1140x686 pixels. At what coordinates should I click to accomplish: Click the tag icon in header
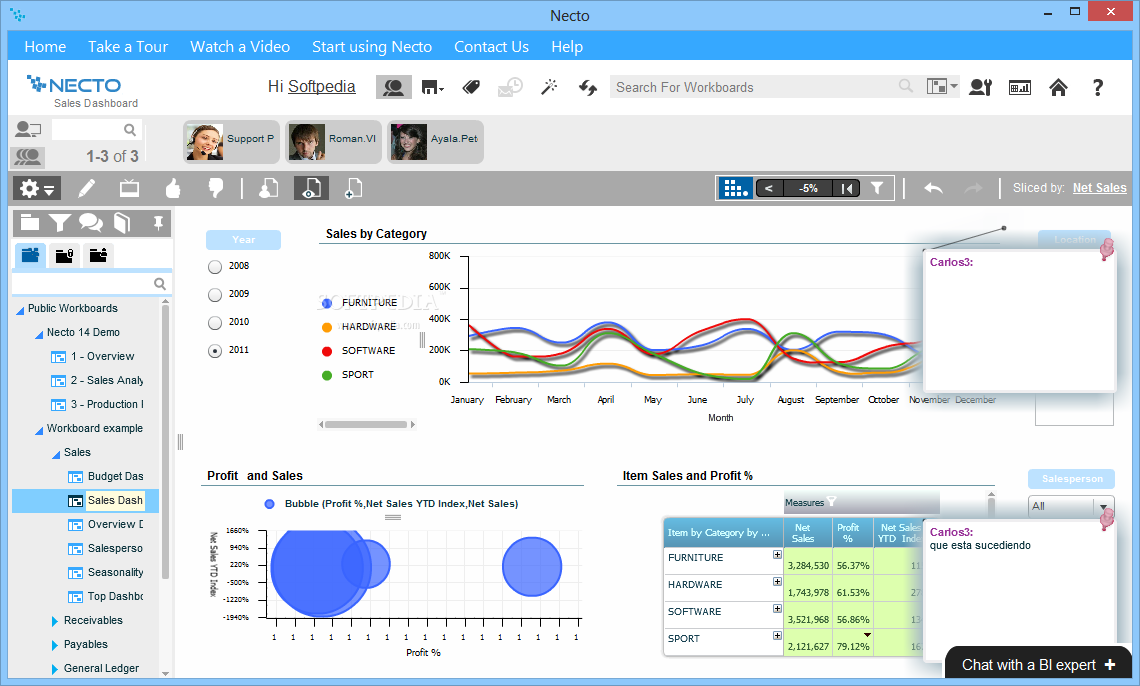(x=471, y=87)
